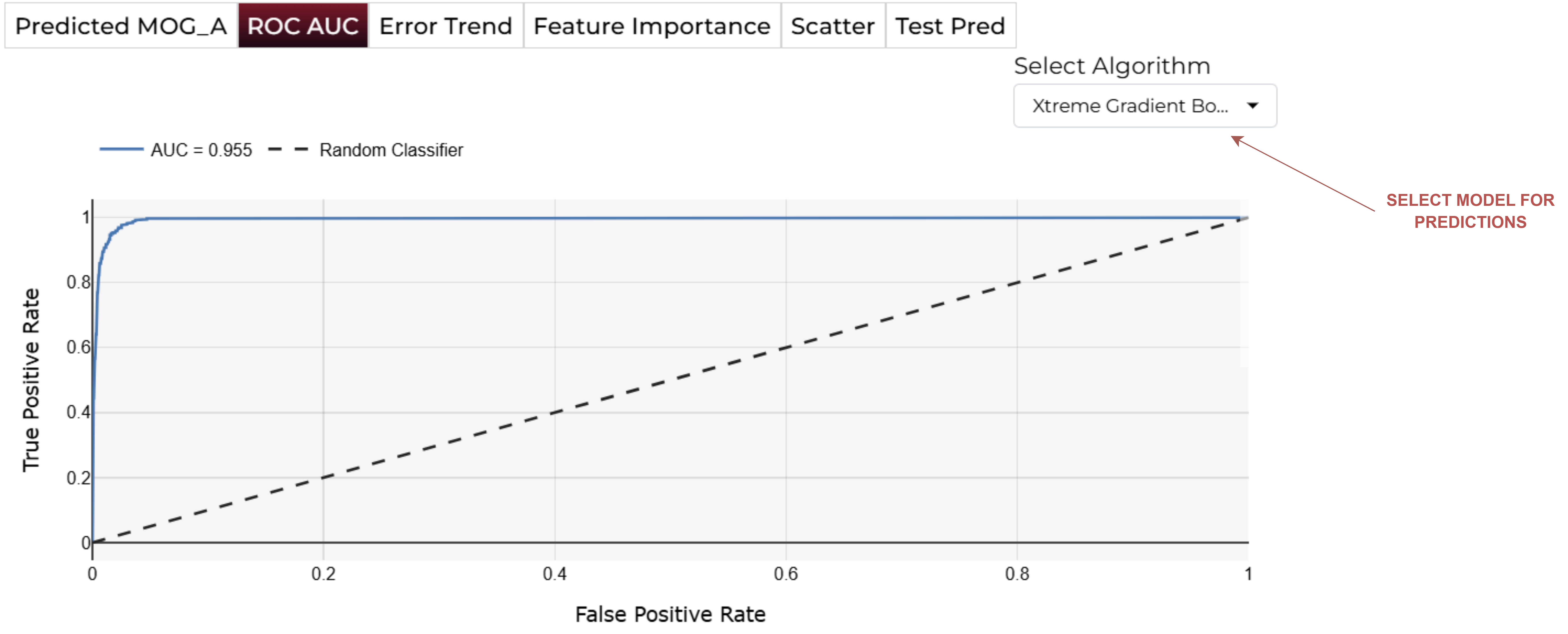Viewport: 1568px width, 634px height.
Task: Switch to the ROC AUC tab
Action: click(303, 26)
